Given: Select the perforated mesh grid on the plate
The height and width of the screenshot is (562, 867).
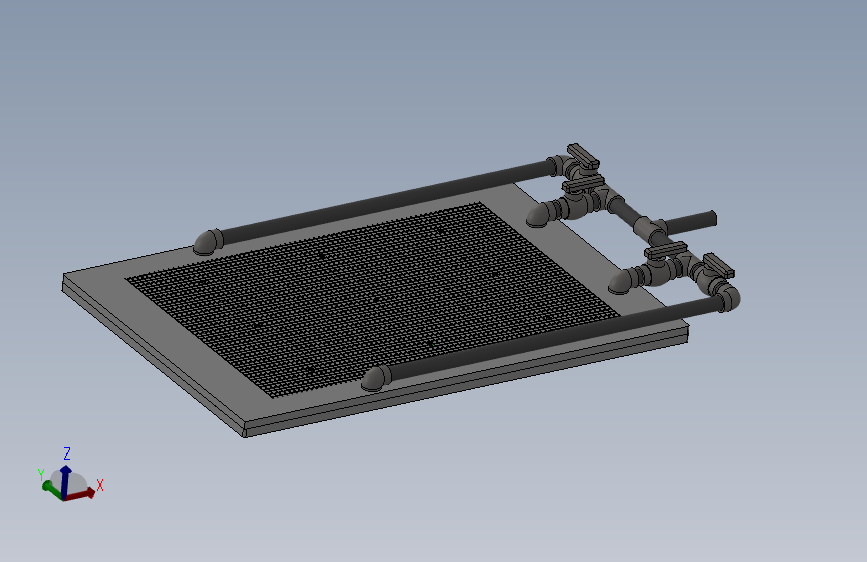Looking at the screenshot, I should tap(374, 299).
